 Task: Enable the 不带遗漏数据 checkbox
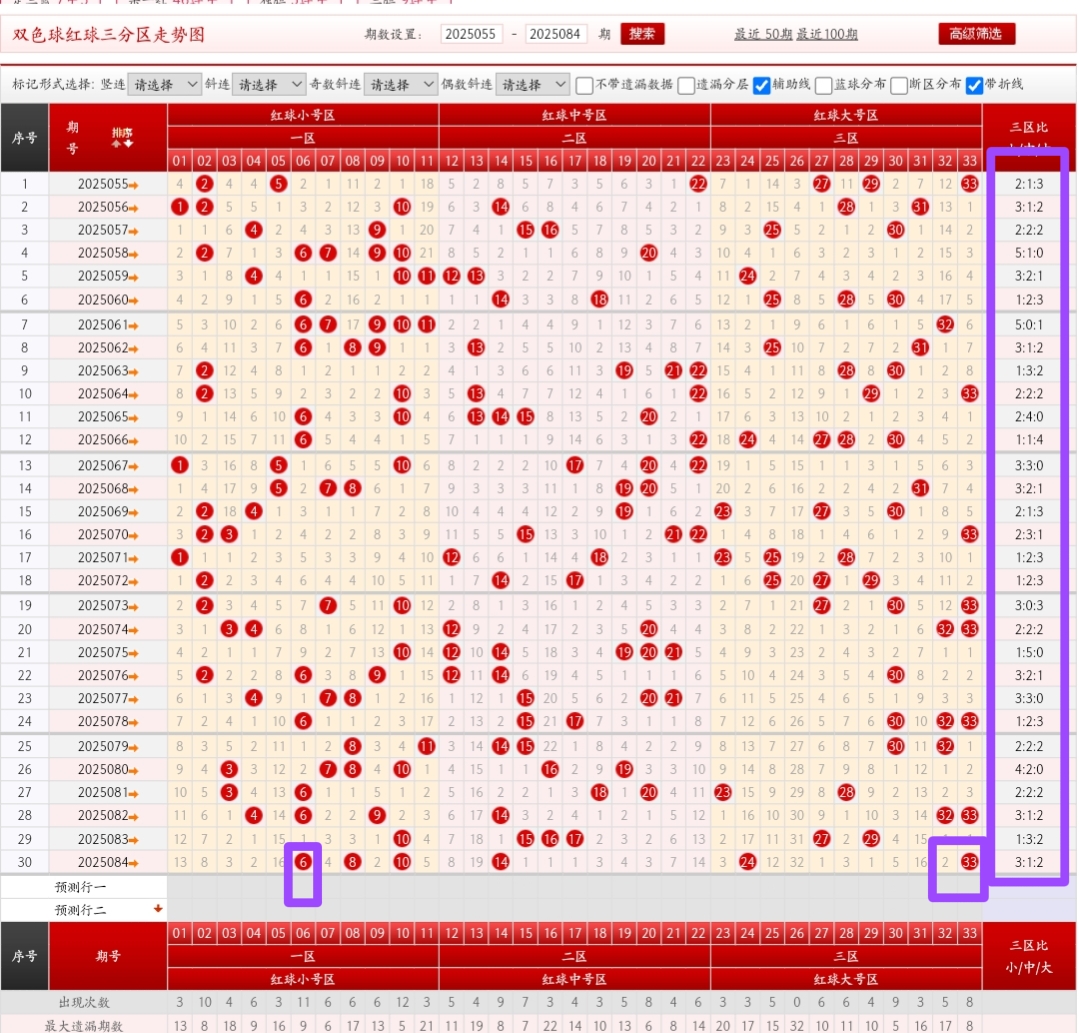(585, 85)
